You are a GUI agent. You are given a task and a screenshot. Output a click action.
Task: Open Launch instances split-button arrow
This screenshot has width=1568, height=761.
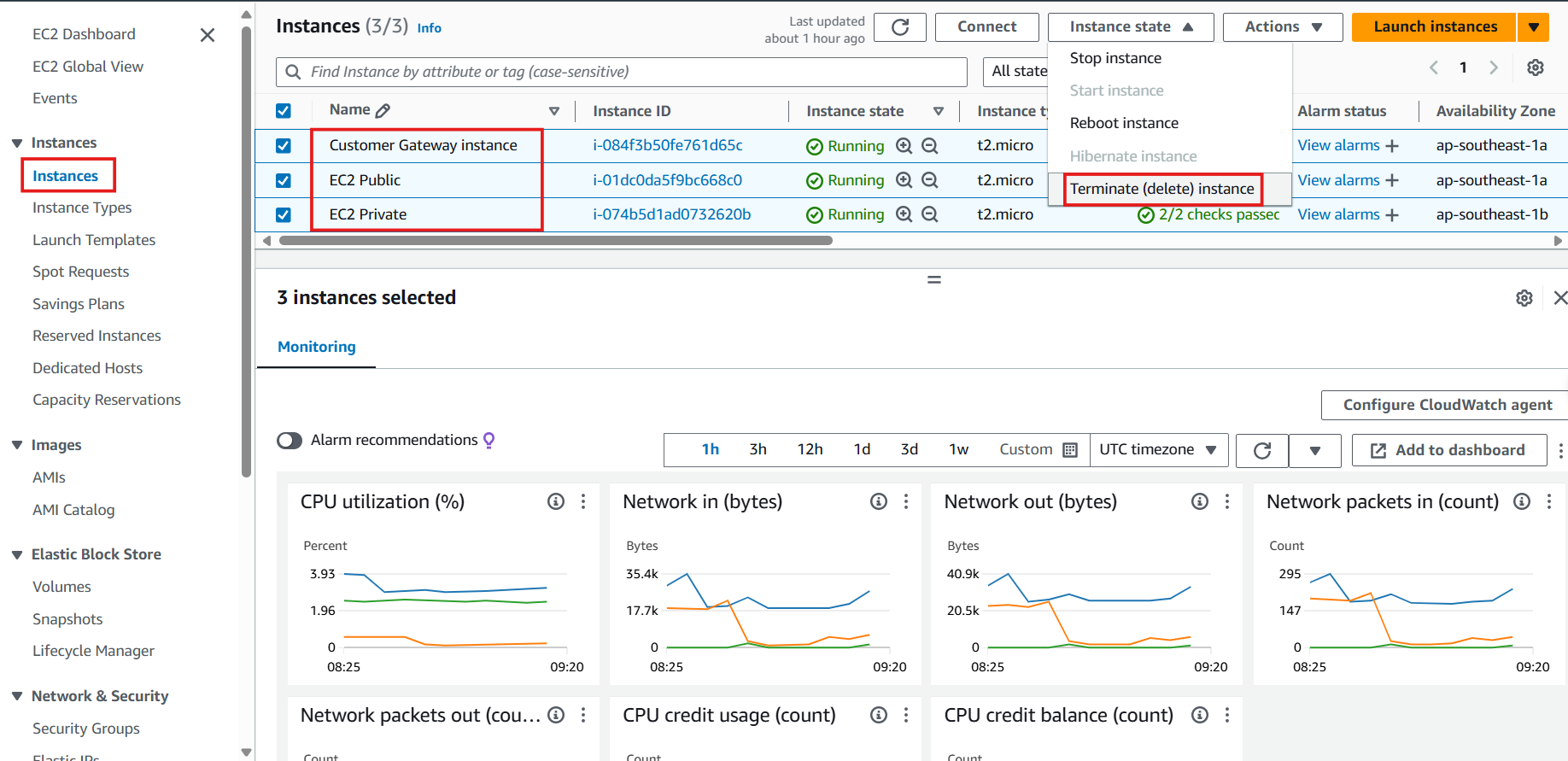pos(1534,27)
